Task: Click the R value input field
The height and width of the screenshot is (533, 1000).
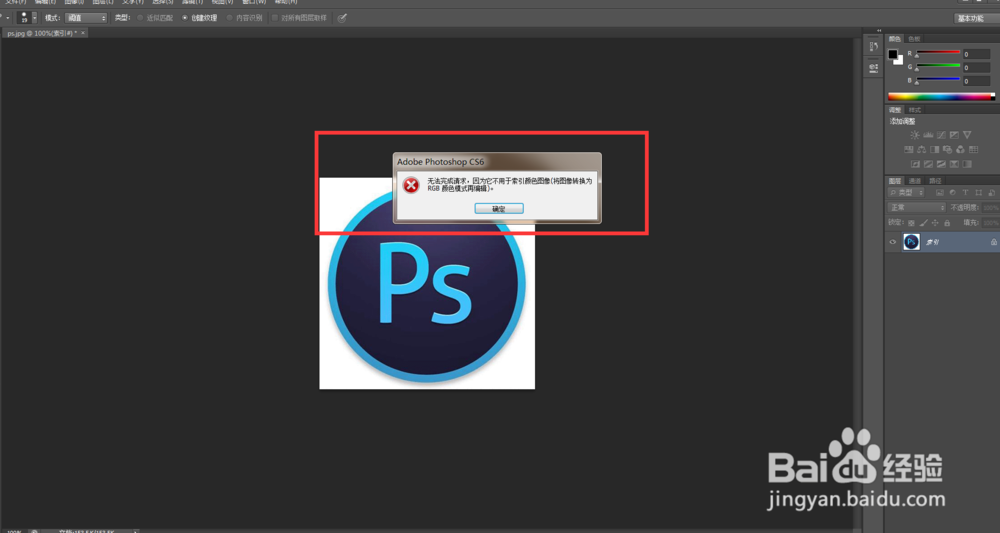Action: click(976, 54)
